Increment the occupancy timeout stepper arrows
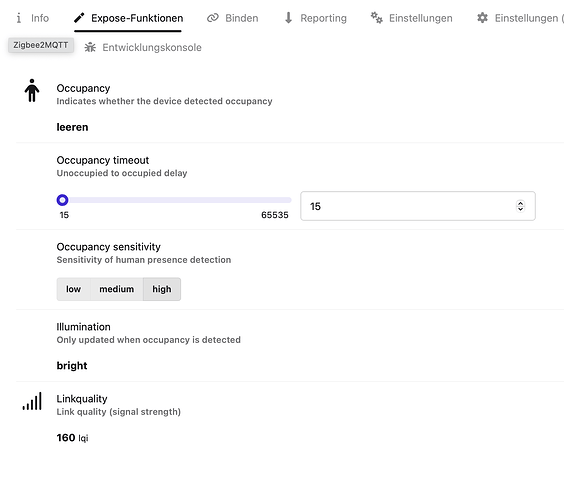This screenshot has width=564, height=500. 520,203
